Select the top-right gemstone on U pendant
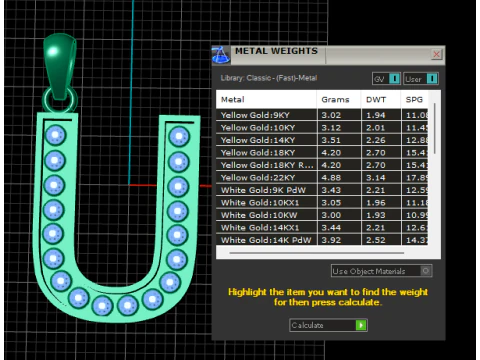 click(179, 136)
